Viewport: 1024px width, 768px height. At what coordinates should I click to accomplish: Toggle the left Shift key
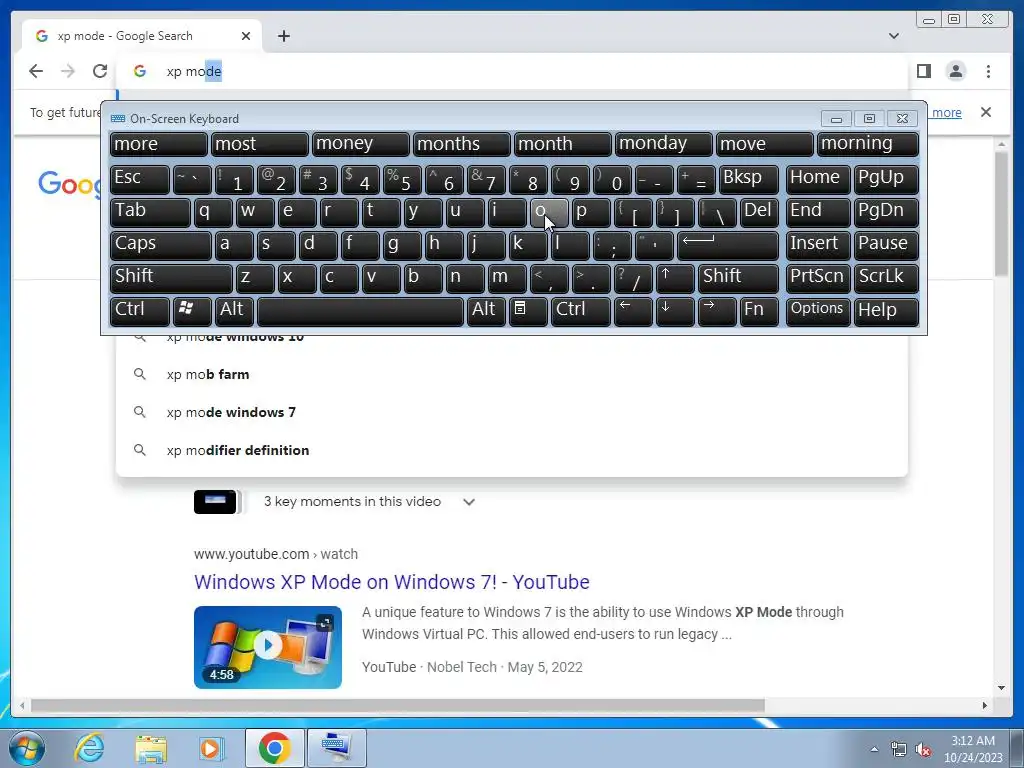(x=171, y=279)
